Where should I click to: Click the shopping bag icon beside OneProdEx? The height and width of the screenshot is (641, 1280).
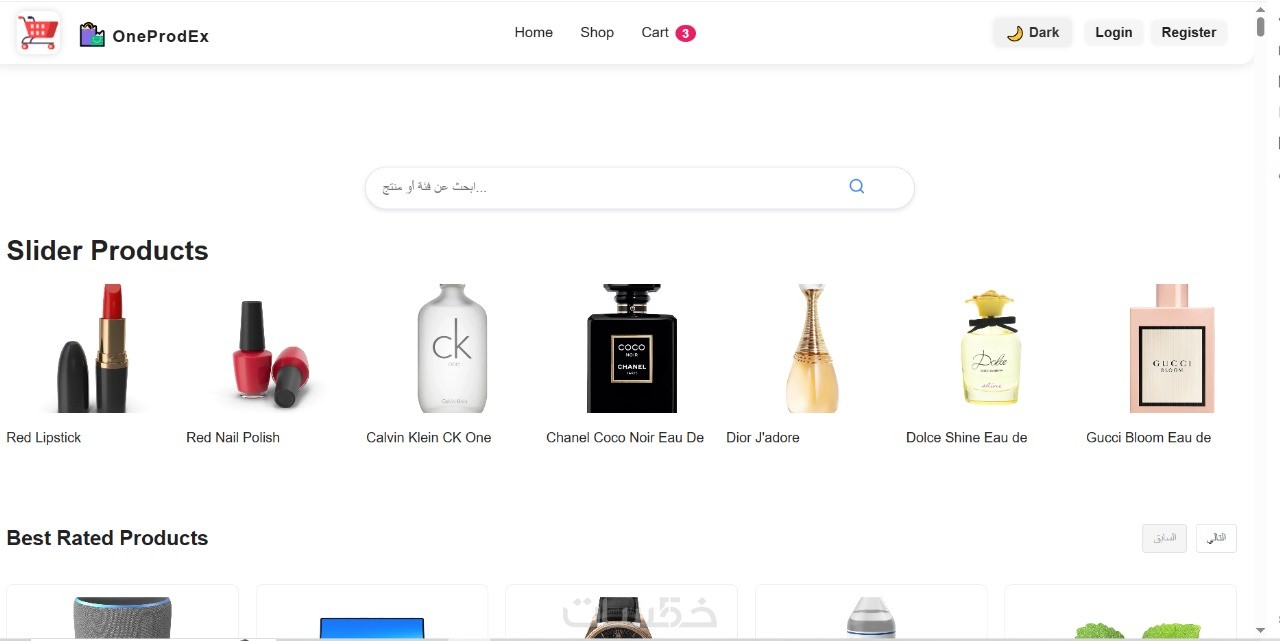coord(92,35)
